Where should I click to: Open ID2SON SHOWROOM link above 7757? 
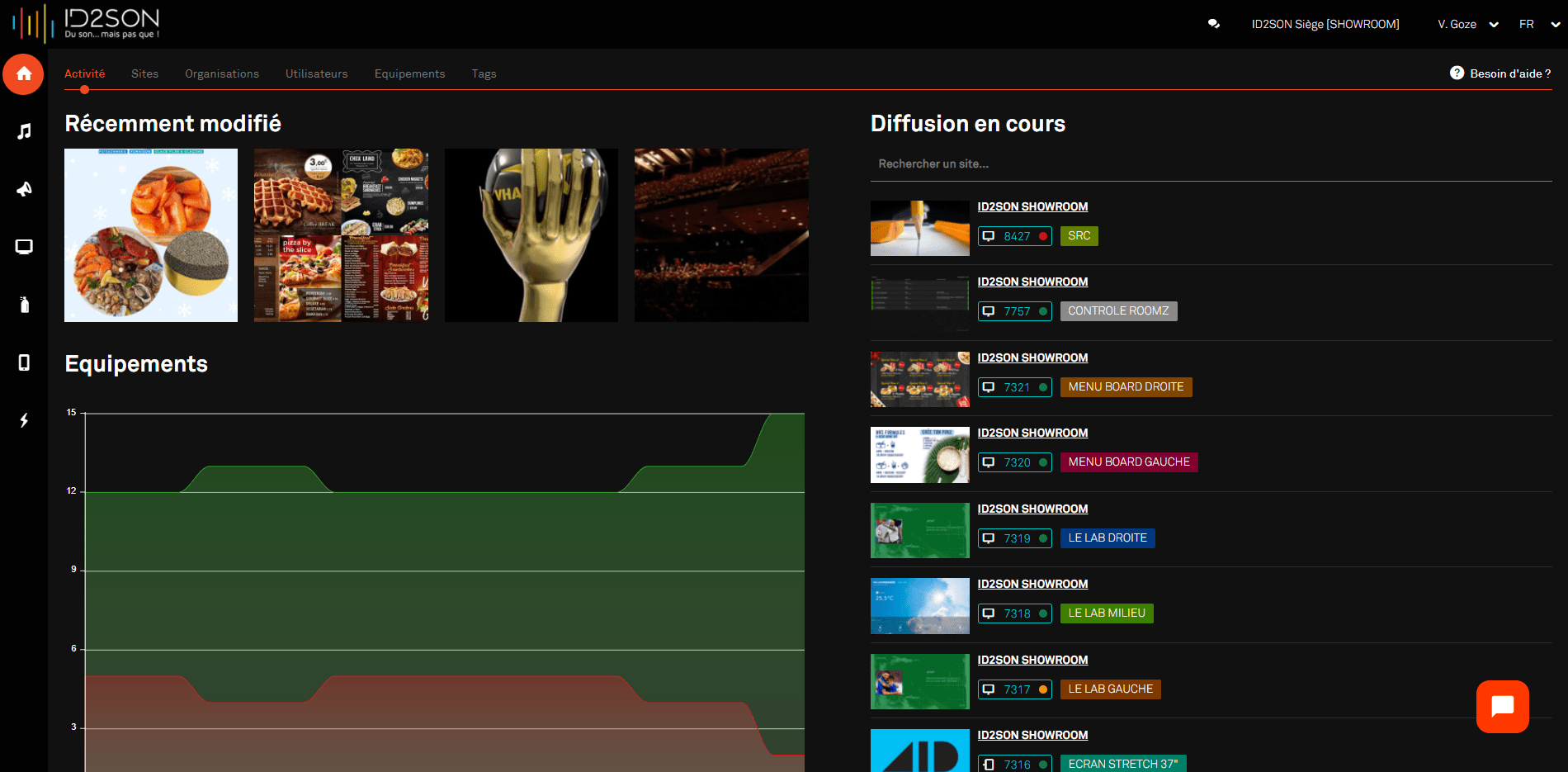(1032, 282)
